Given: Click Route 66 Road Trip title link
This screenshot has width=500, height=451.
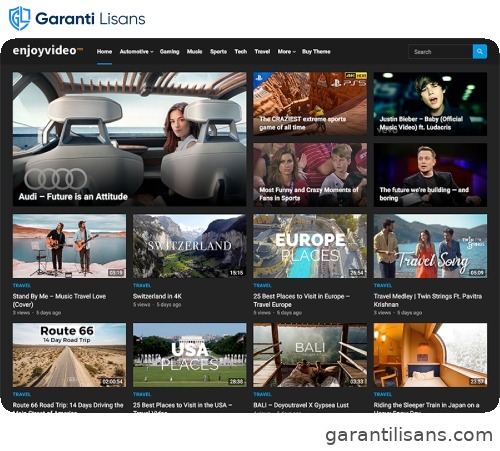Looking at the screenshot, I should [x=68, y=407].
